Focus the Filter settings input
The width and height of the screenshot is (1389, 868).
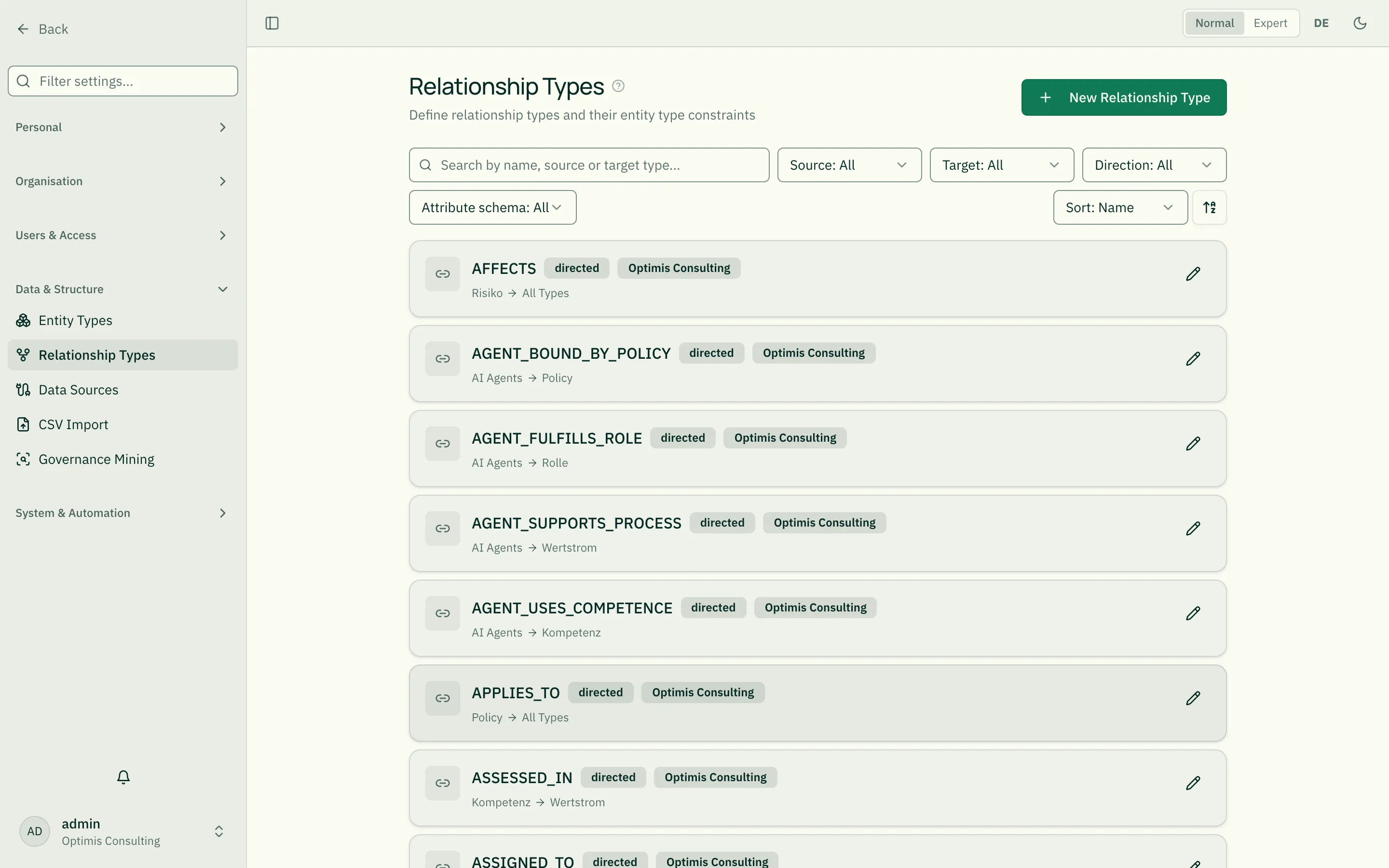pyautogui.click(x=123, y=81)
